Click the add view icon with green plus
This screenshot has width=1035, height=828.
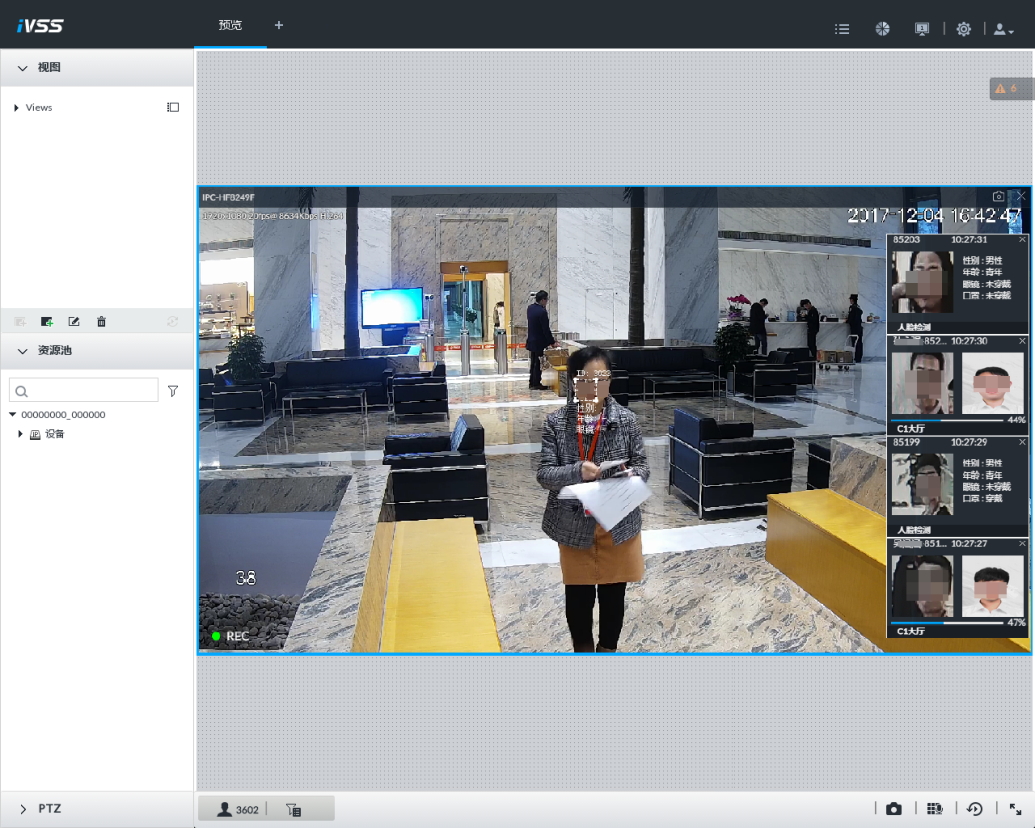coord(47,321)
